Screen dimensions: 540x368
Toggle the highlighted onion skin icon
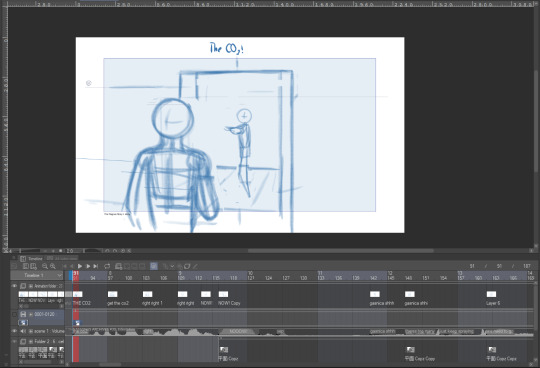tap(154, 266)
